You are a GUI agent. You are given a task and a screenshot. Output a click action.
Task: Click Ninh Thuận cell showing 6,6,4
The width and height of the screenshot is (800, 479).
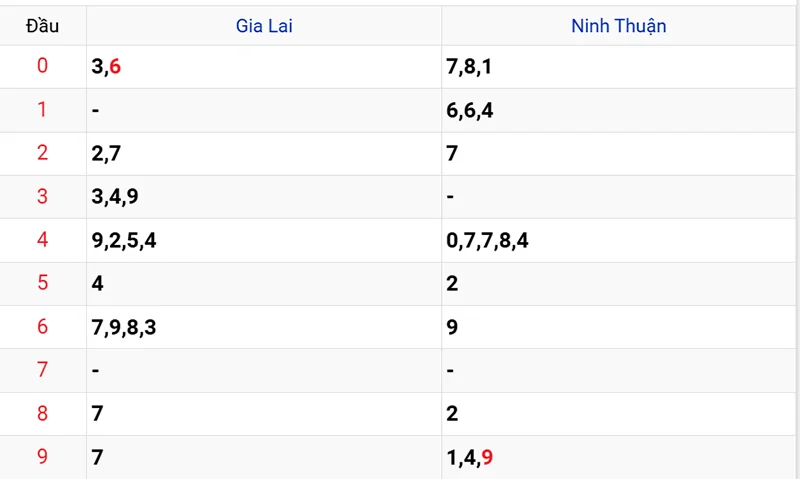pos(470,110)
